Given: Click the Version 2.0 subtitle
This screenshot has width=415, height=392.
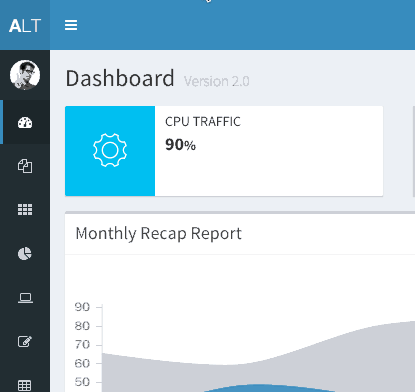Looking at the screenshot, I should [x=217, y=81].
